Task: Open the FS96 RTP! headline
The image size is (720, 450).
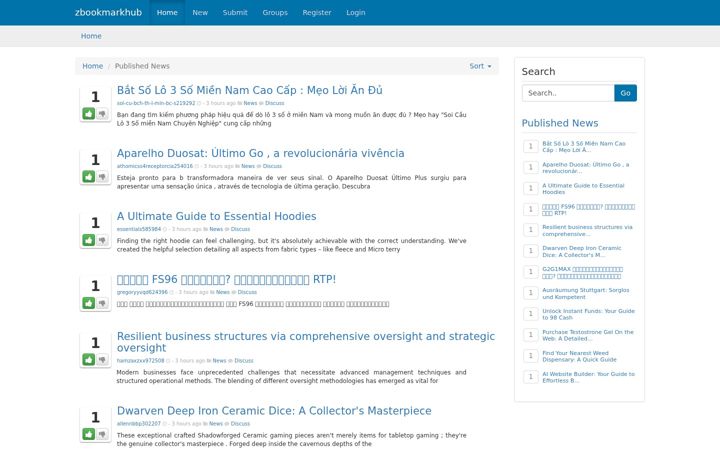Action: tap(226, 279)
